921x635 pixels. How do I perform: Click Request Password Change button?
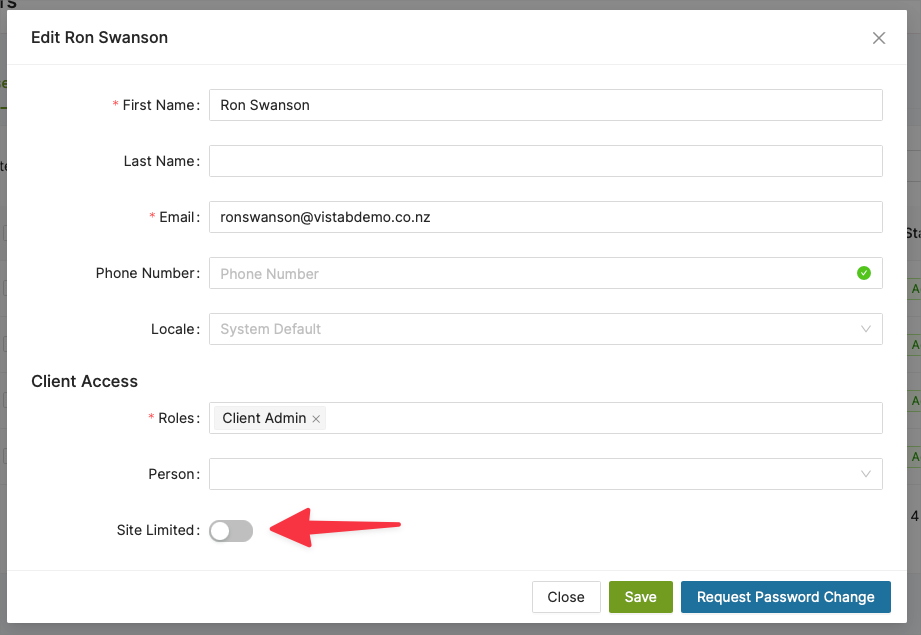click(x=785, y=597)
